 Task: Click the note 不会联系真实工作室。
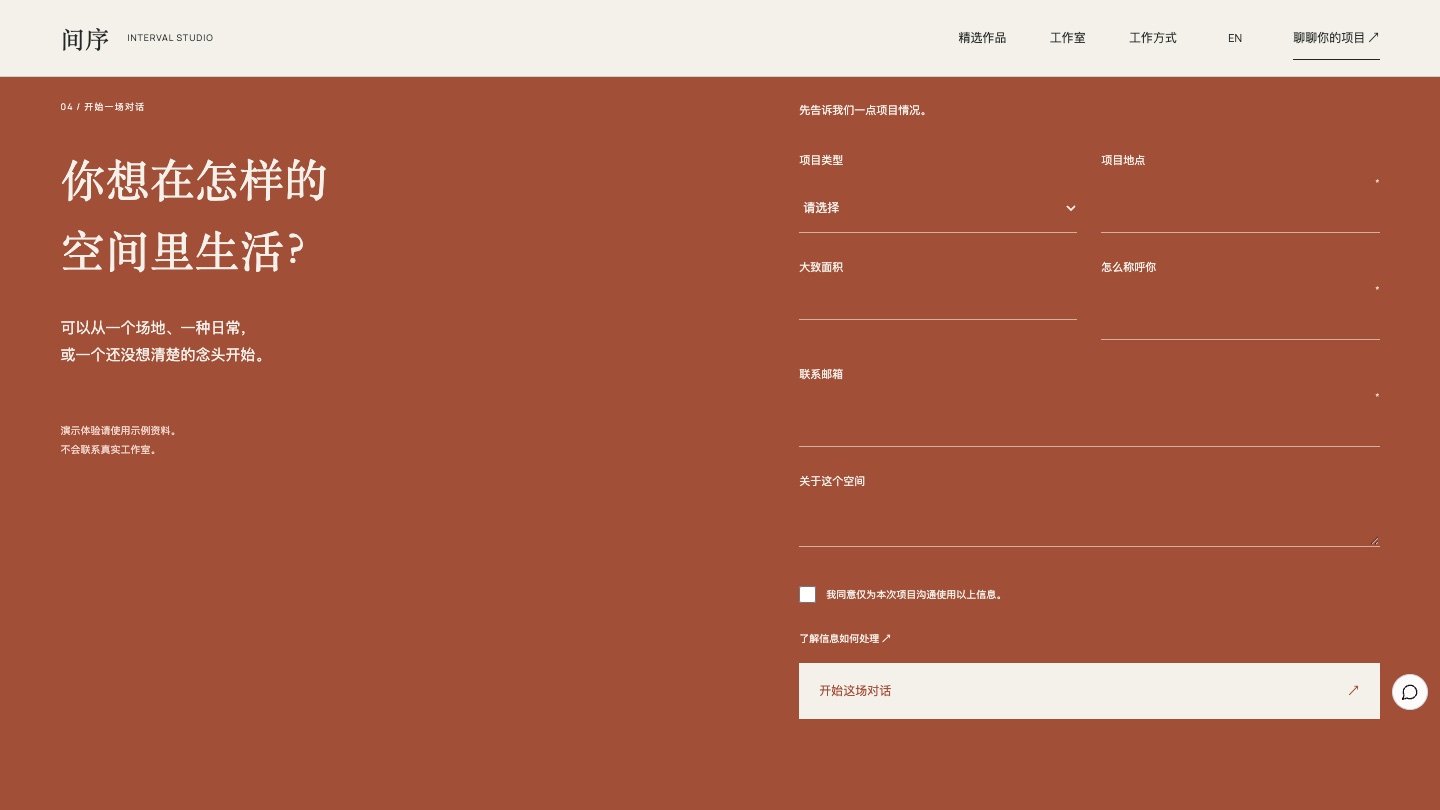point(109,450)
